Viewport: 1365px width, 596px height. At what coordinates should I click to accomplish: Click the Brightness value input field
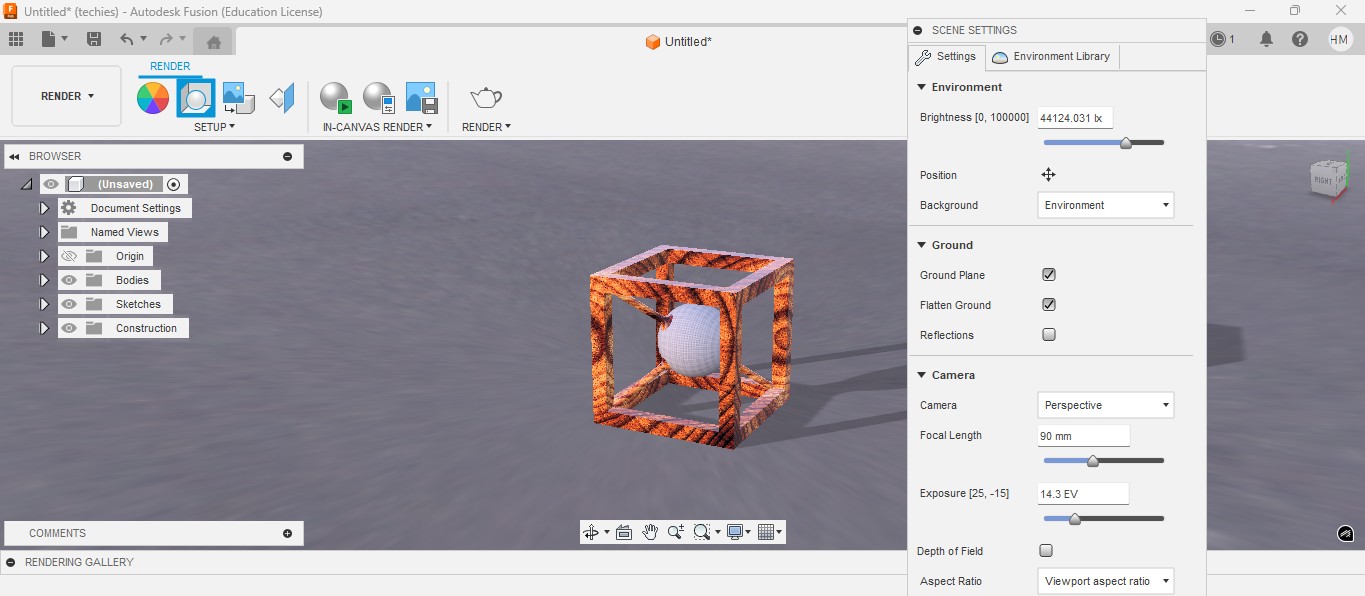(x=1075, y=118)
